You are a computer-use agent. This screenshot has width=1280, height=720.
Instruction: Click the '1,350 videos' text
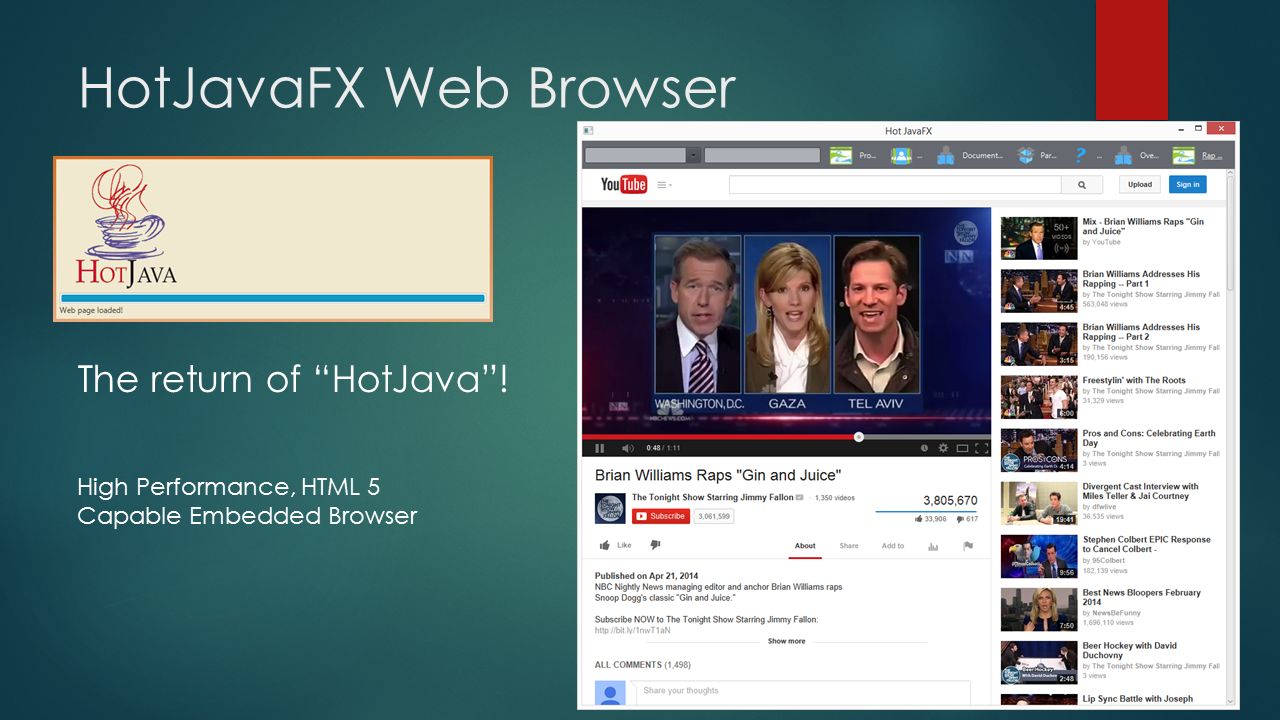point(835,498)
